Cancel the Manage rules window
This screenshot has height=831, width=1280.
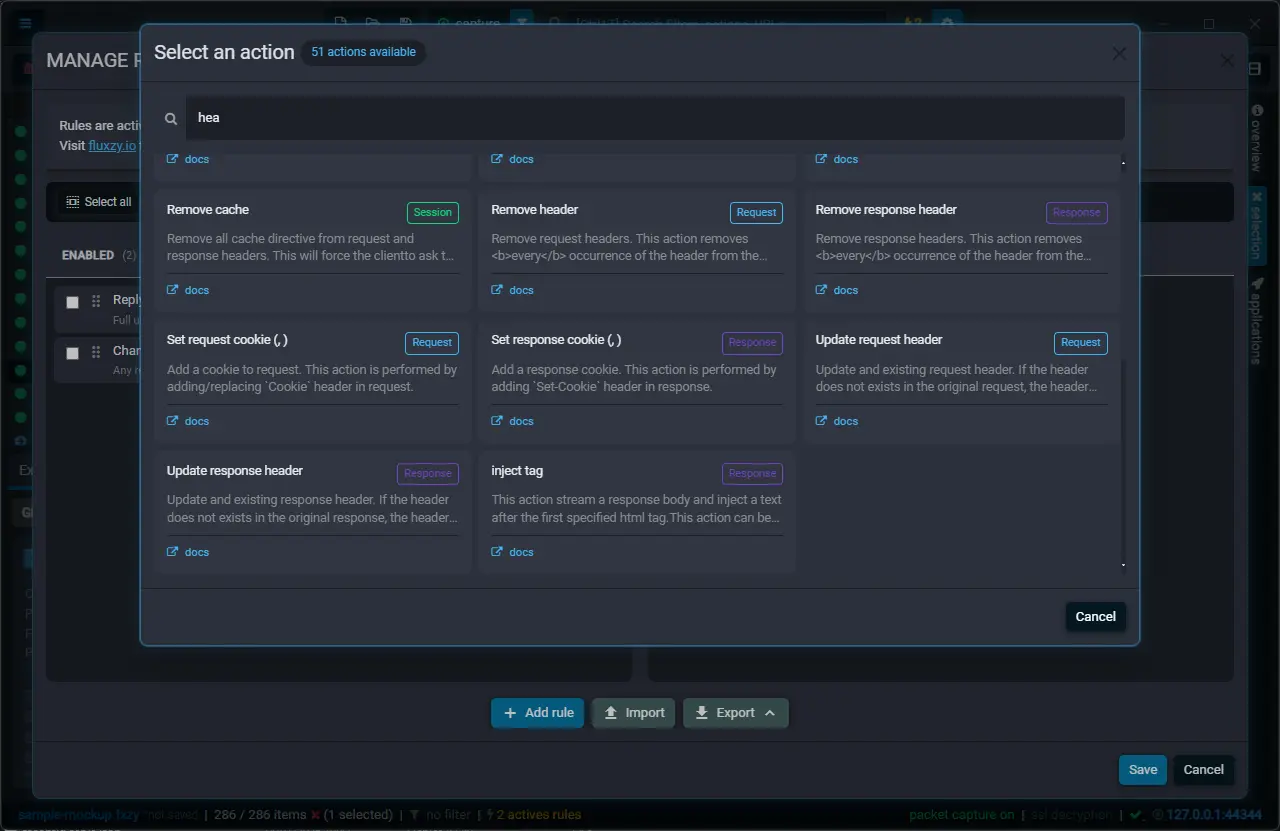coord(1203,770)
